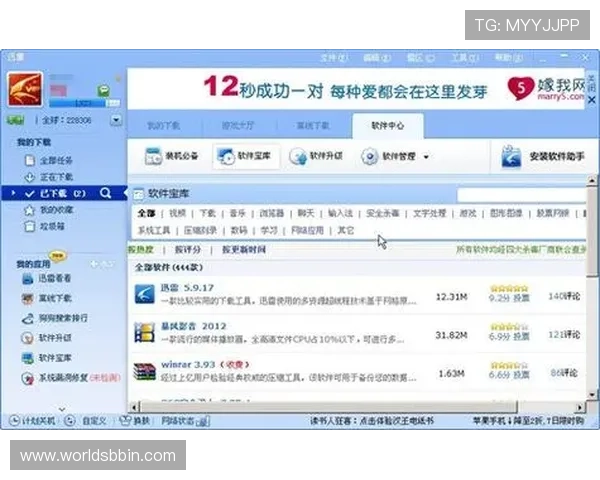
Task: Click the 软件宝库 search field
Action: coord(522,195)
